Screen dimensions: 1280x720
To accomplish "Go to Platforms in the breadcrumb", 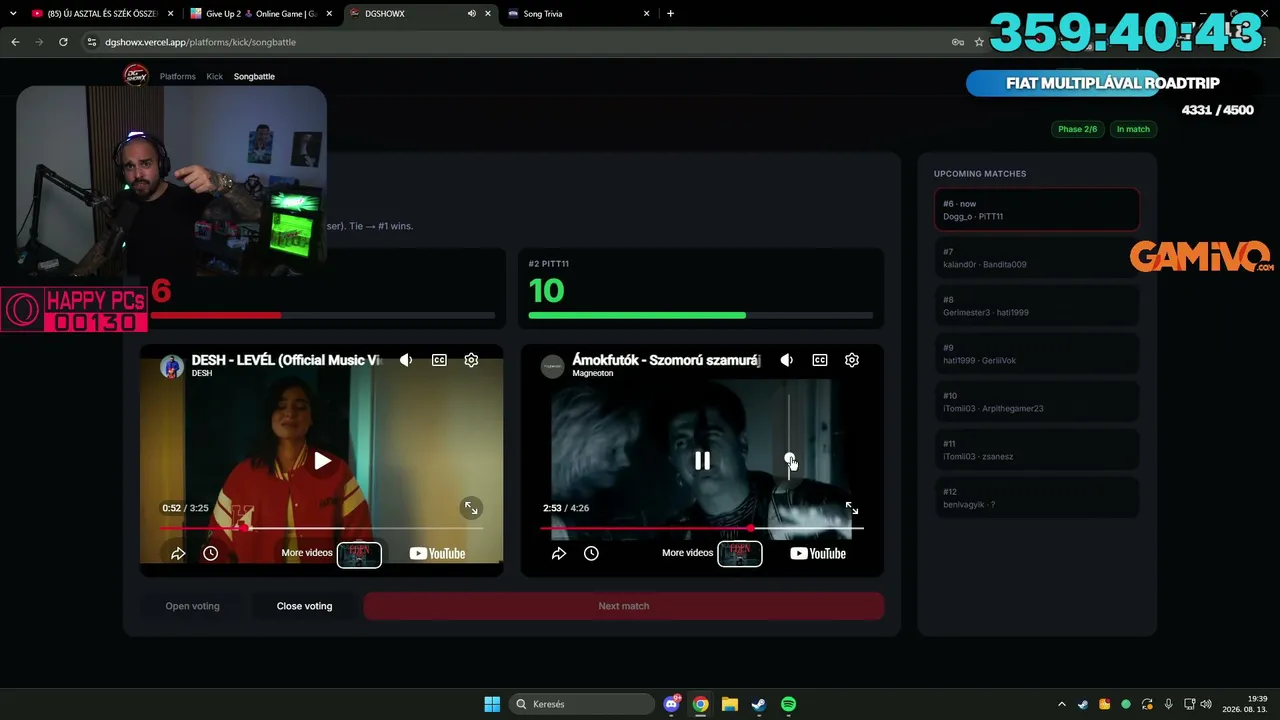I will coord(178,76).
